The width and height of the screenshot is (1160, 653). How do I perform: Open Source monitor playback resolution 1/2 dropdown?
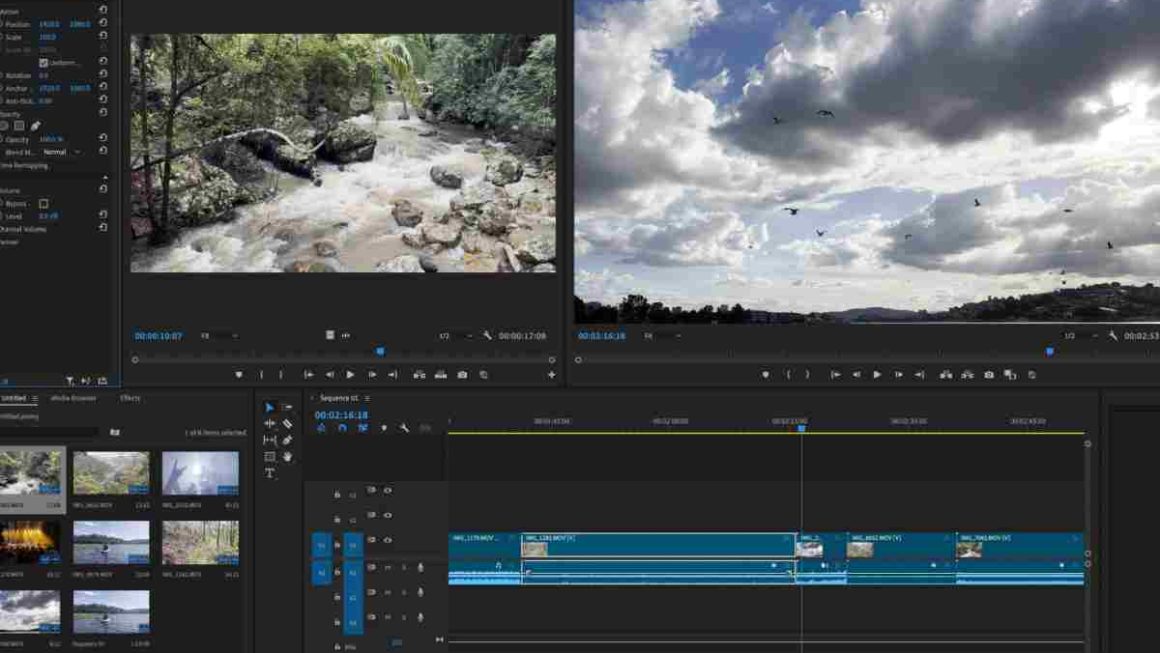pos(456,336)
